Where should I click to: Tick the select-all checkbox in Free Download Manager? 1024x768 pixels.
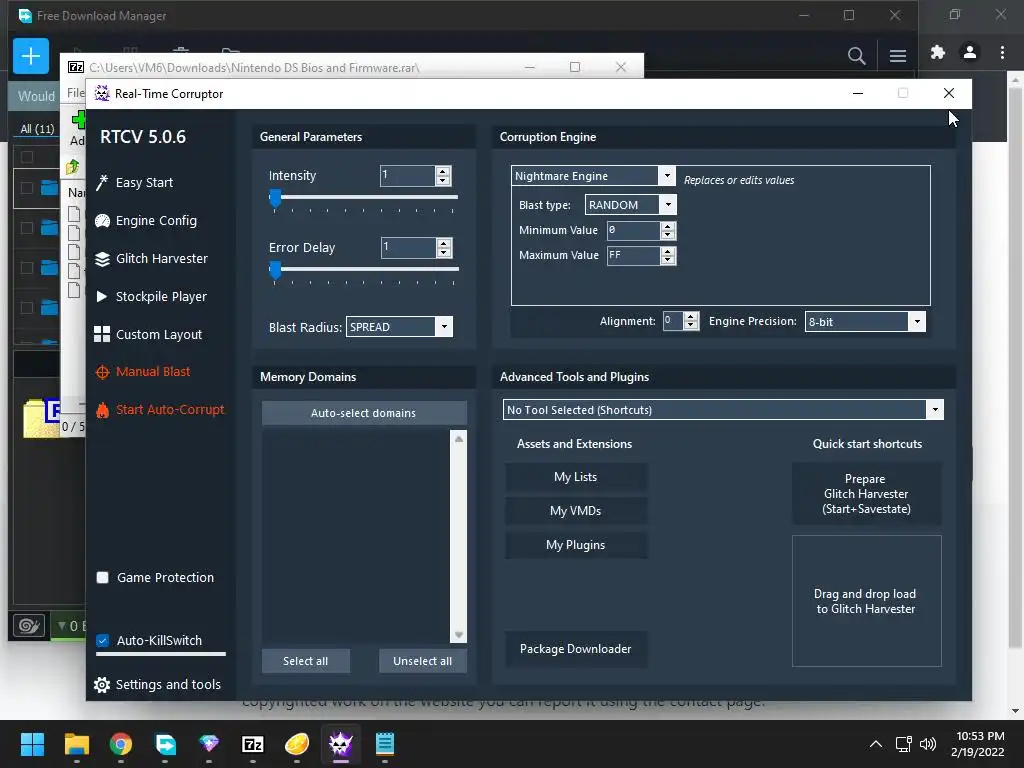tap(27, 157)
